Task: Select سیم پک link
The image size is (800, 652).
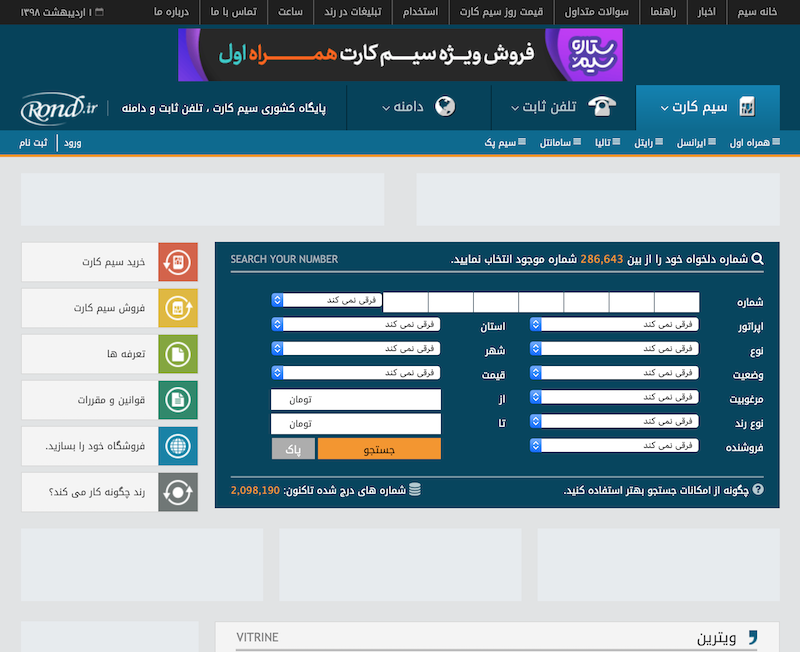Action: point(505,142)
